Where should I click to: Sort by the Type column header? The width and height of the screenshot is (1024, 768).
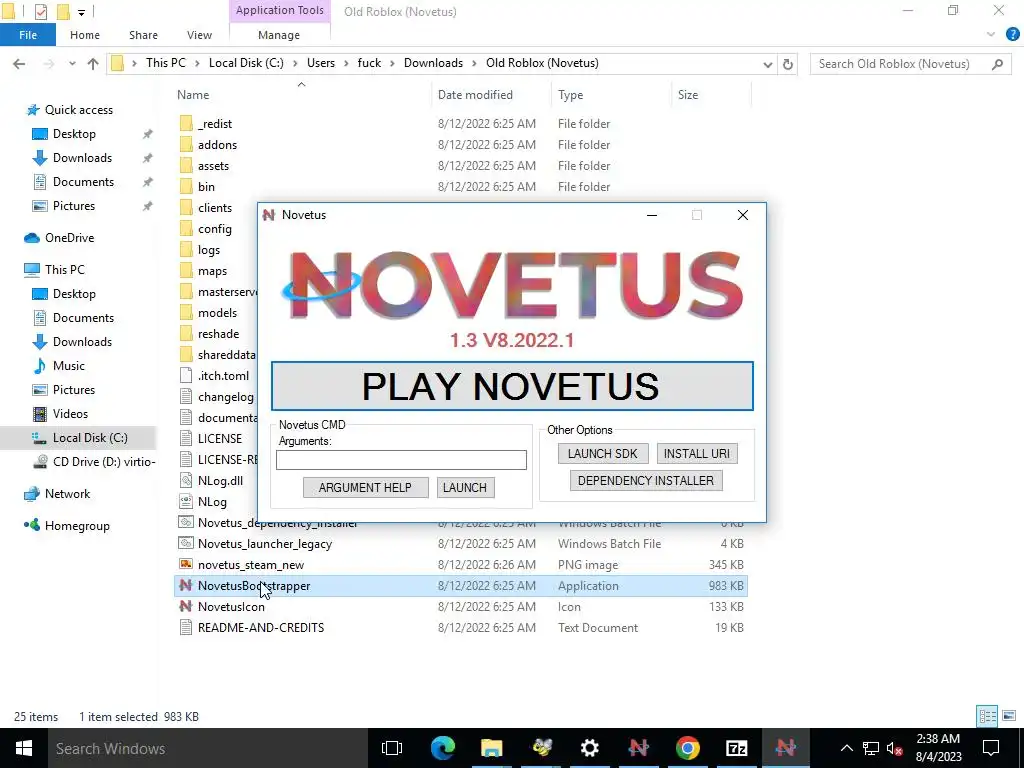tap(571, 95)
